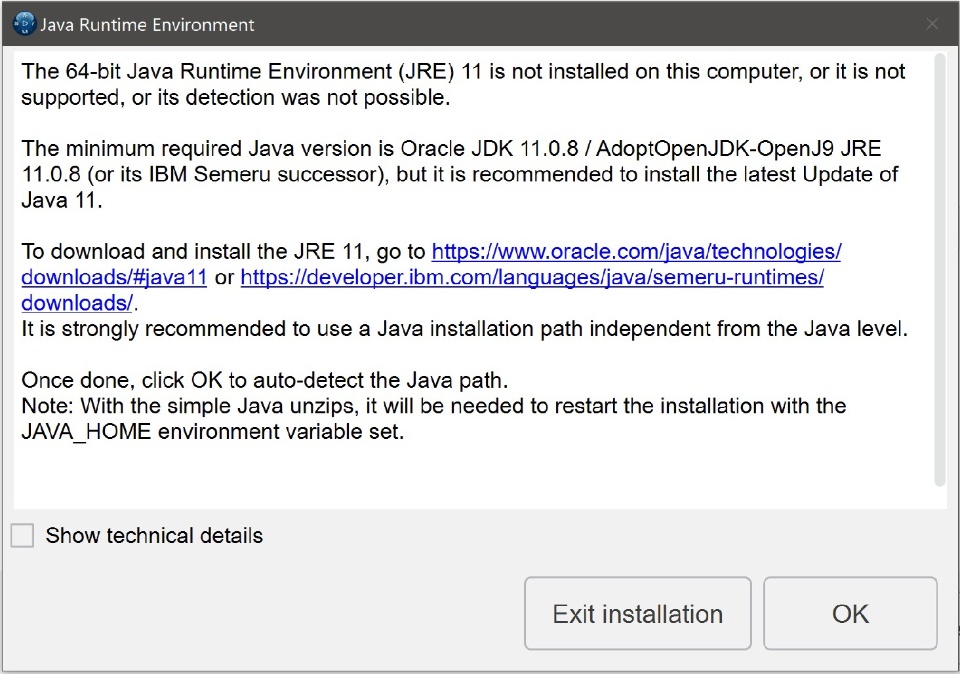Click the line recommending an independent Java installation path

pyautogui.click(x=464, y=329)
